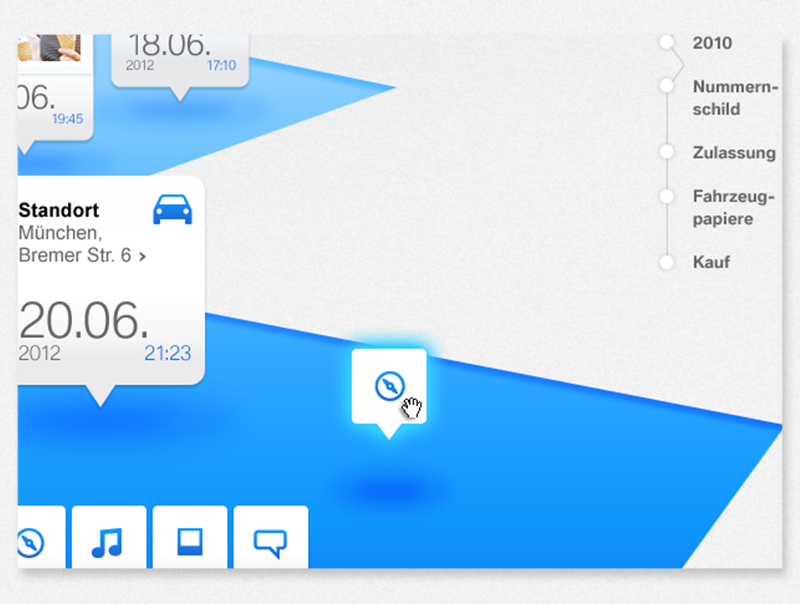Jump to the Kauf timeline entry
The height and width of the screenshot is (604, 800).
[x=711, y=262]
